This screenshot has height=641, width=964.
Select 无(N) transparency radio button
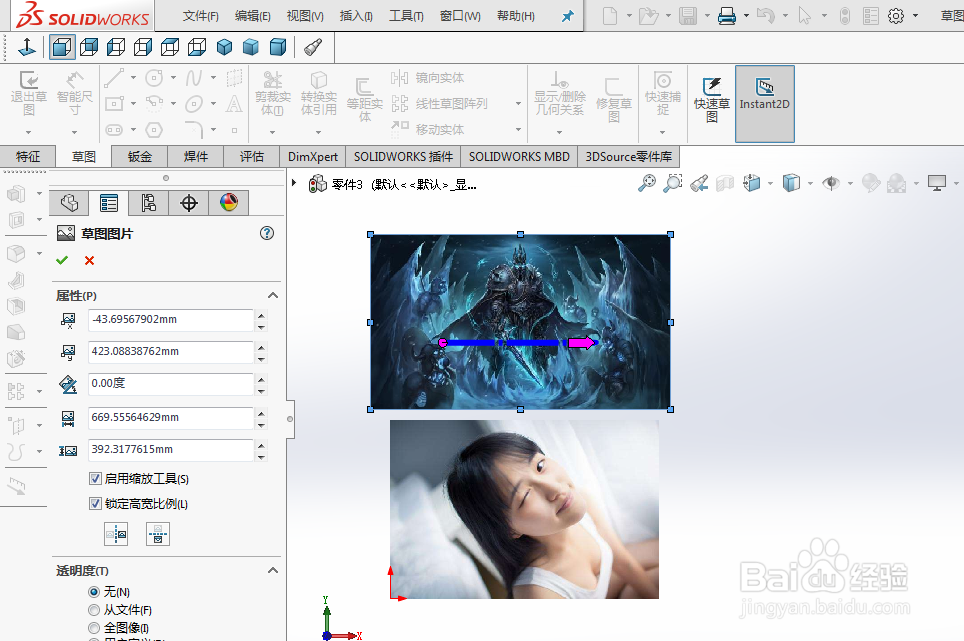pos(93,592)
